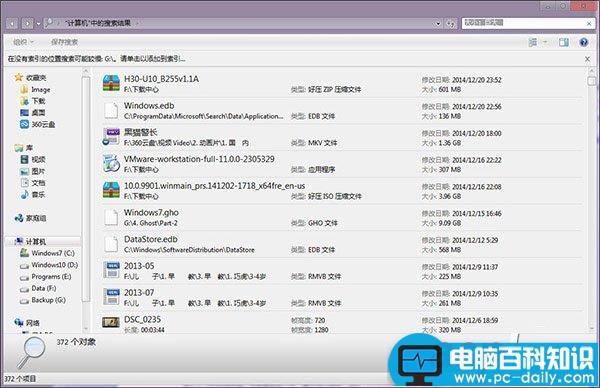Select the 2013-07 RMVB video icon
This screenshot has height=388, width=600.
pyautogui.click(x=111, y=297)
